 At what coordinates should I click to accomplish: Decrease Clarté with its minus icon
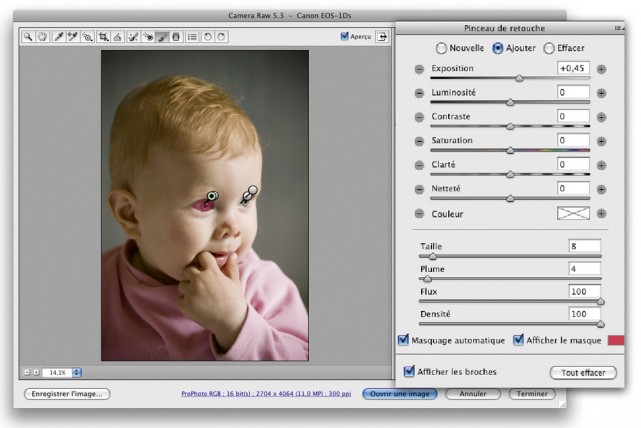(x=419, y=166)
